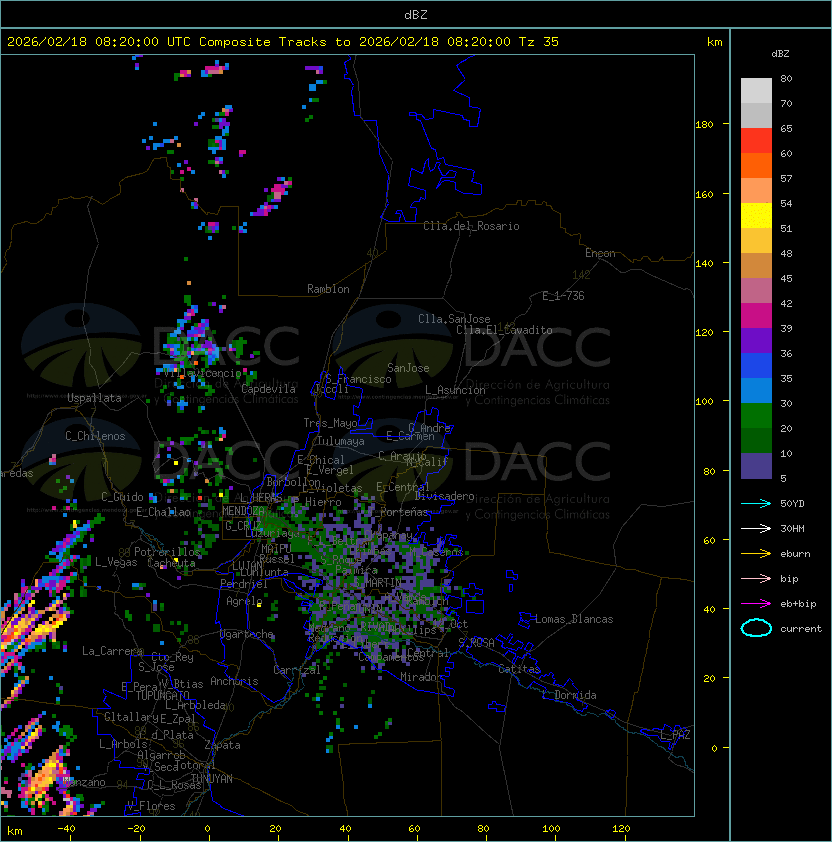
Task: Click the MAIPU map label
Action: (276, 549)
